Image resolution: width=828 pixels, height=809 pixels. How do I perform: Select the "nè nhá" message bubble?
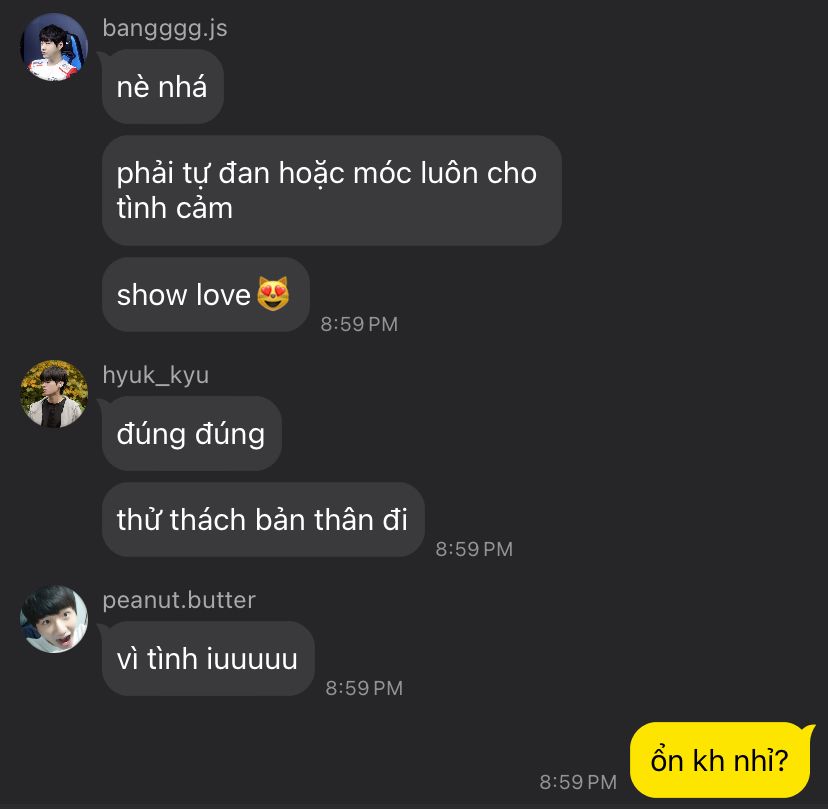[x=163, y=87]
